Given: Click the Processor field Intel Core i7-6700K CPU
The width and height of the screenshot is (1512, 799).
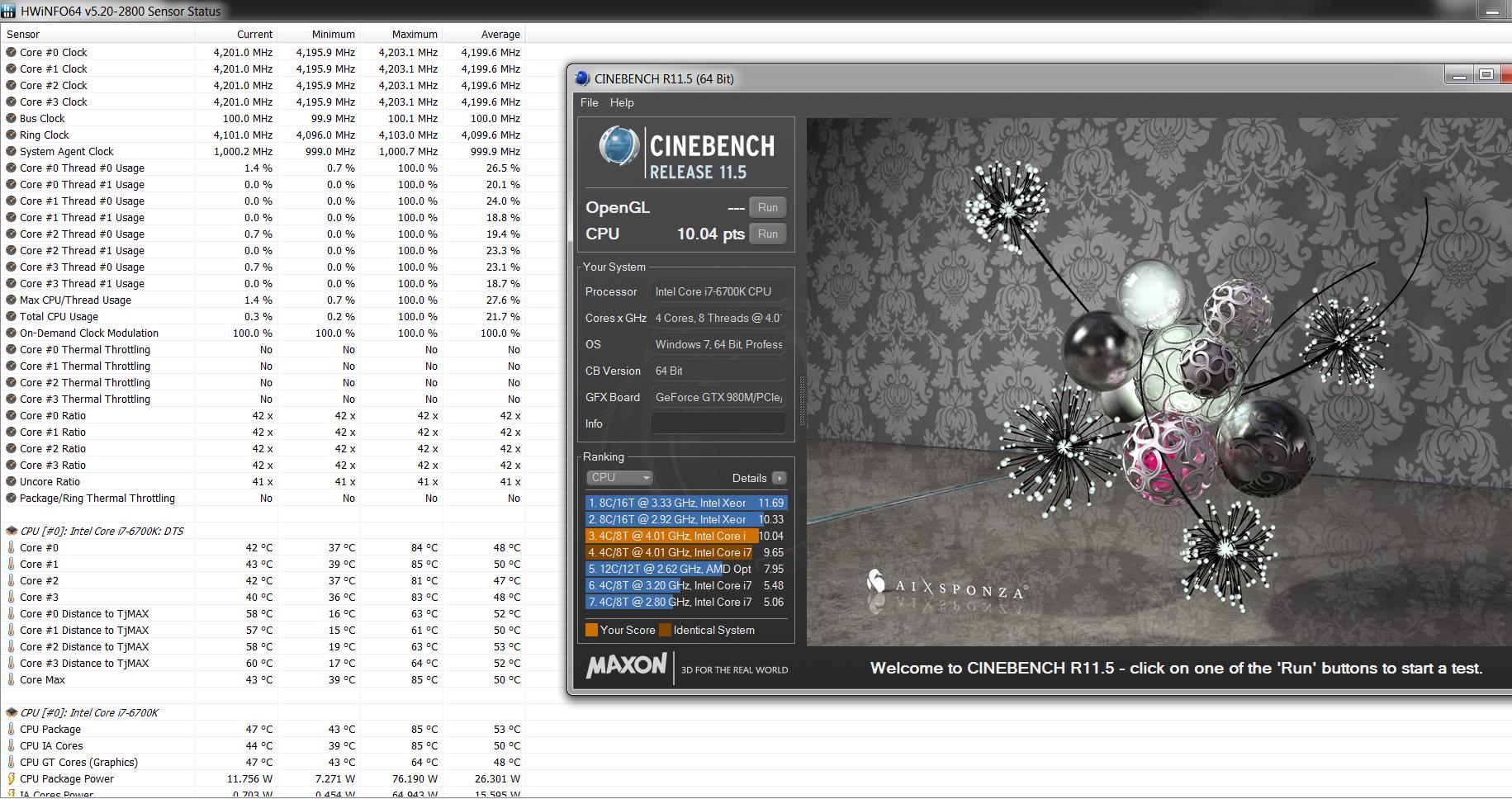Looking at the screenshot, I should 718,291.
